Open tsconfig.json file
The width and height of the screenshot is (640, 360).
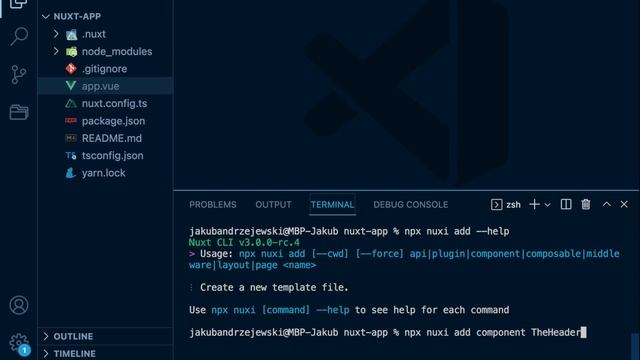(112, 156)
